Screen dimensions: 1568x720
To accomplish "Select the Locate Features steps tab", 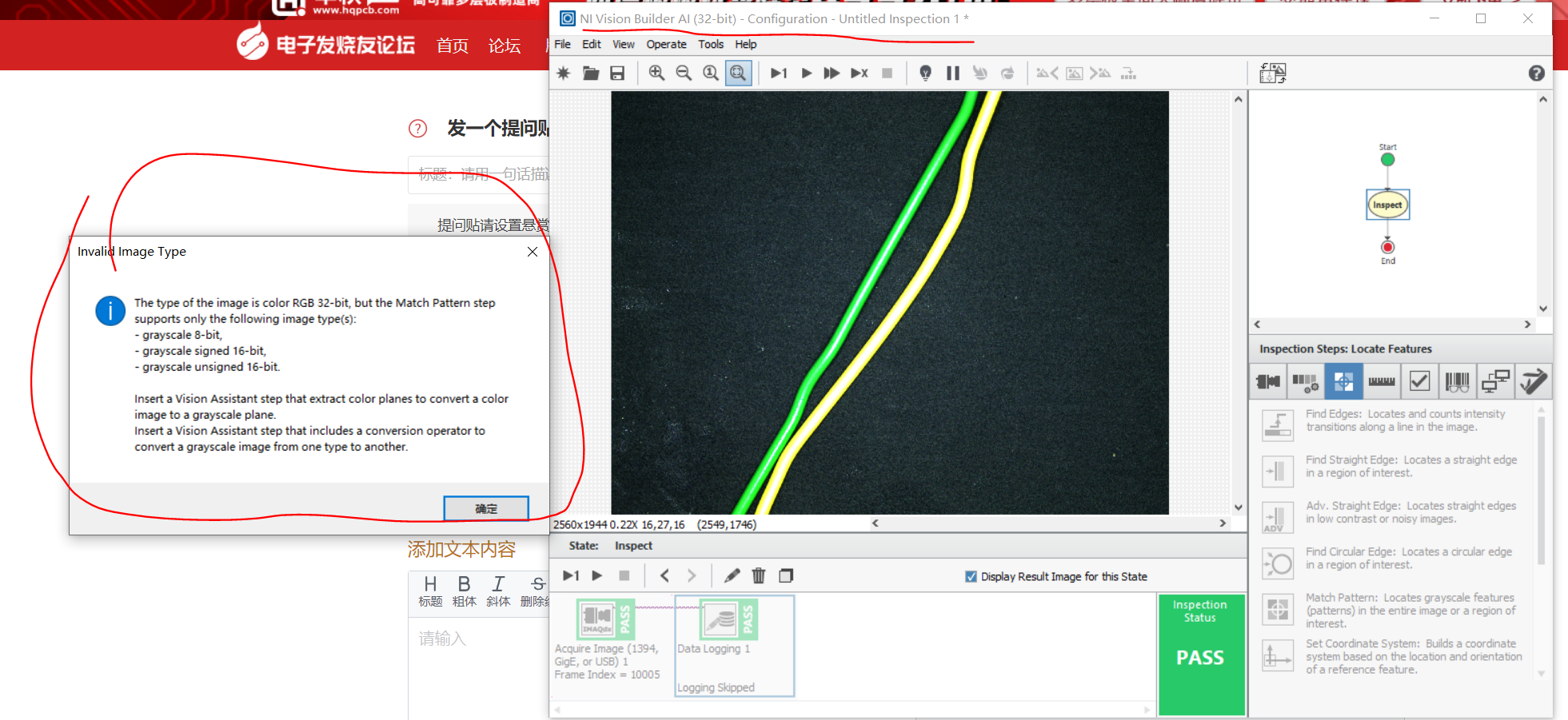I will (x=1343, y=382).
